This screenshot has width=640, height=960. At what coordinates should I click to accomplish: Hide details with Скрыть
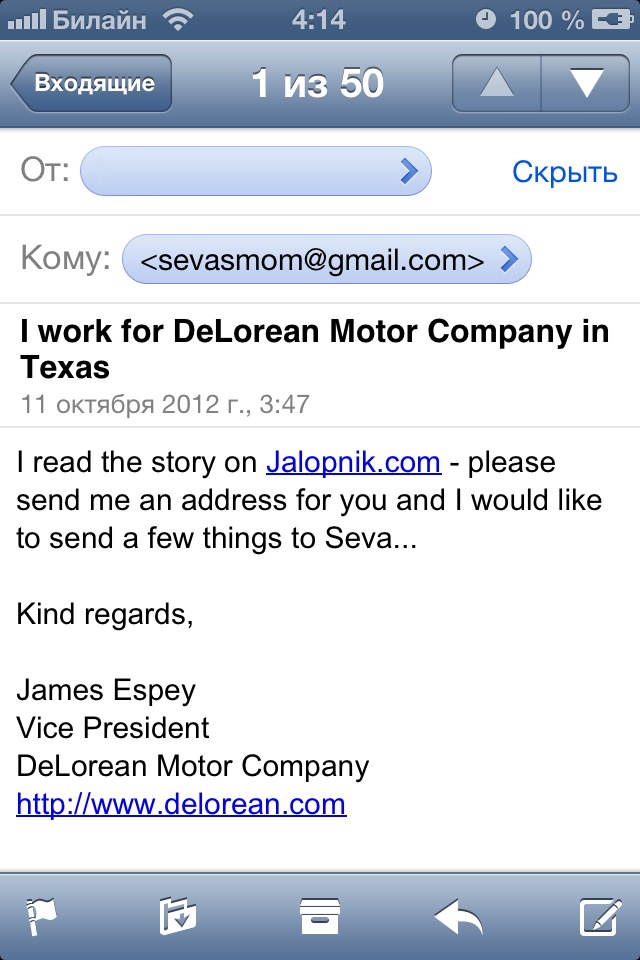[565, 172]
